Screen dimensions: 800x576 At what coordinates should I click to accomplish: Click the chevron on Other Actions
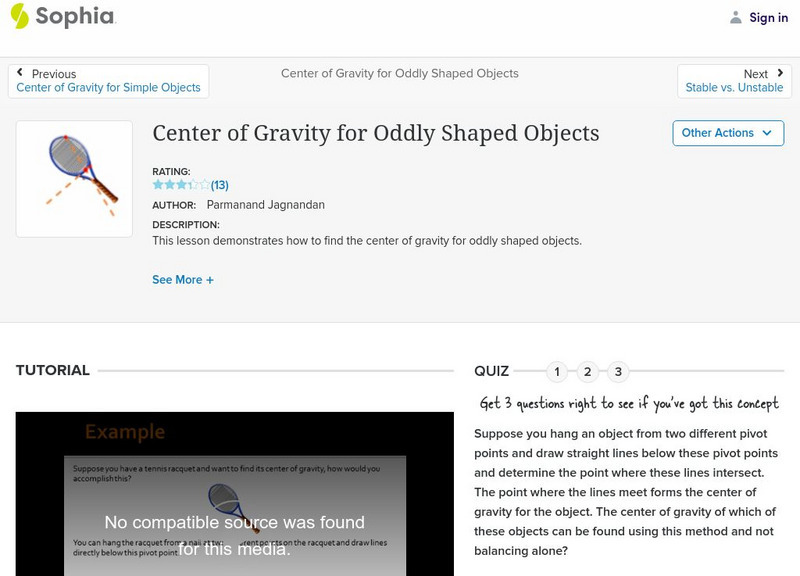tap(767, 133)
